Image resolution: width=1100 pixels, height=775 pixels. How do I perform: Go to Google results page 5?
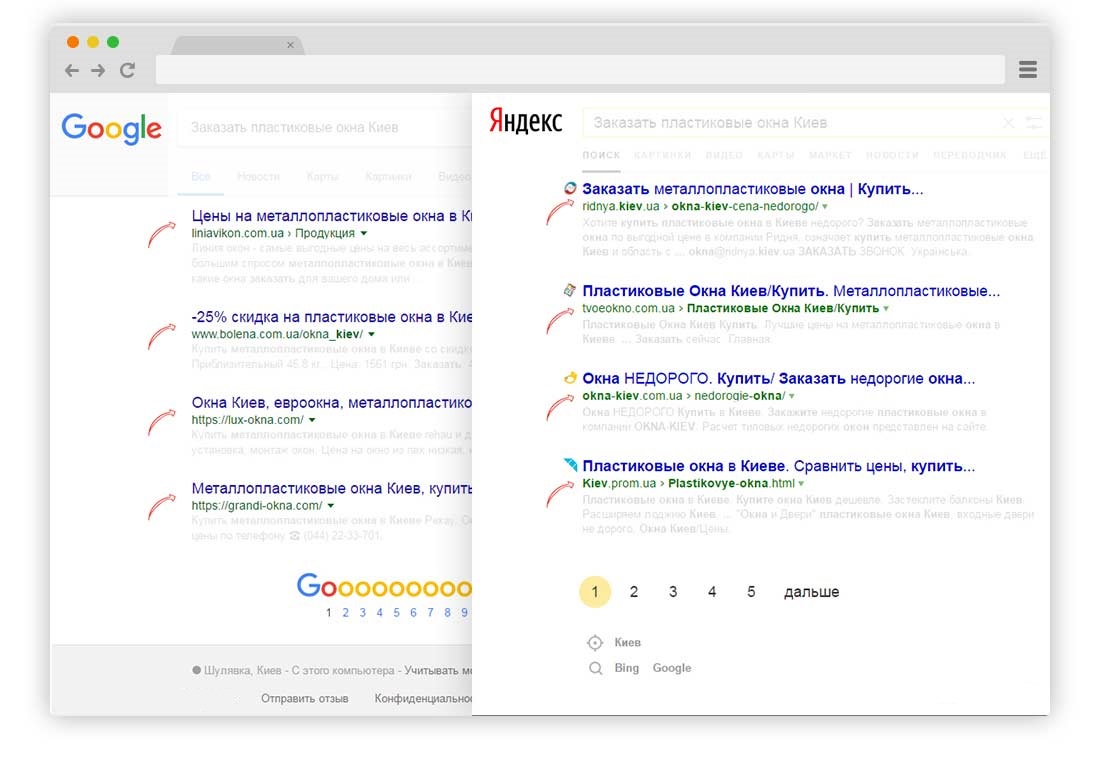396,613
